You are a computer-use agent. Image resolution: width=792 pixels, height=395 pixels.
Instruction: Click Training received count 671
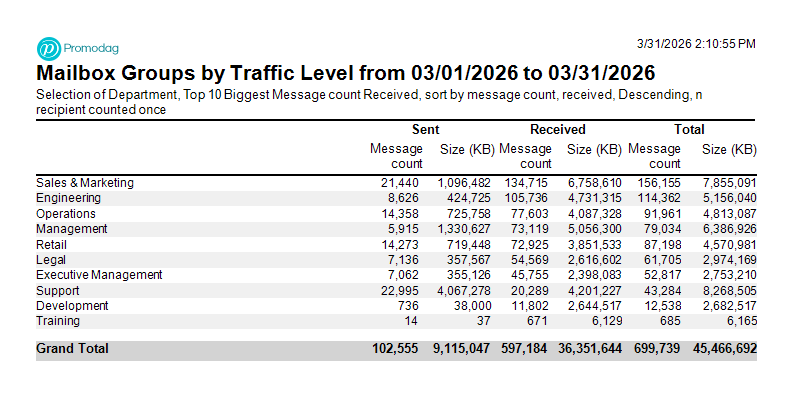pos(538,321)
